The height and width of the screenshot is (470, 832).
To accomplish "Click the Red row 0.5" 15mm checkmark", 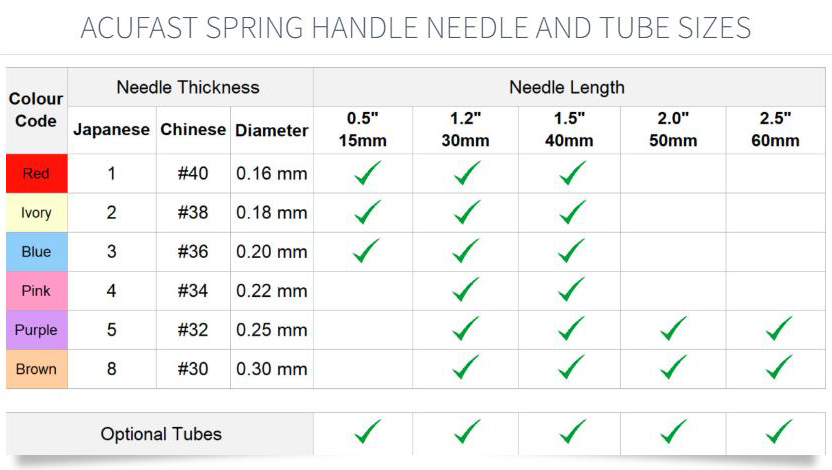I will pyautogui.click(x=367, y=173).
